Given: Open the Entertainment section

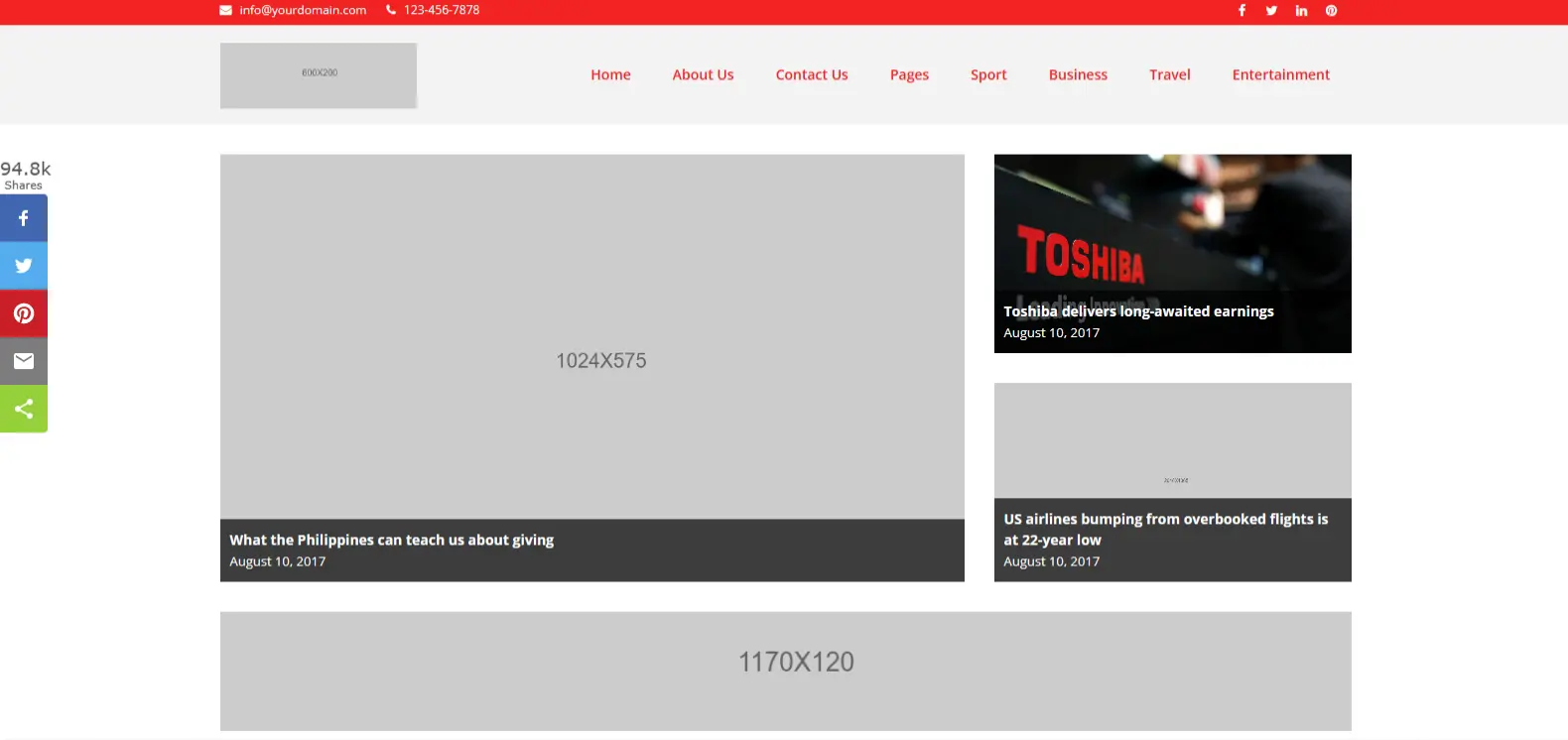Looking at the screenshot, I should pyautogui.click(x=1280, y=74).
